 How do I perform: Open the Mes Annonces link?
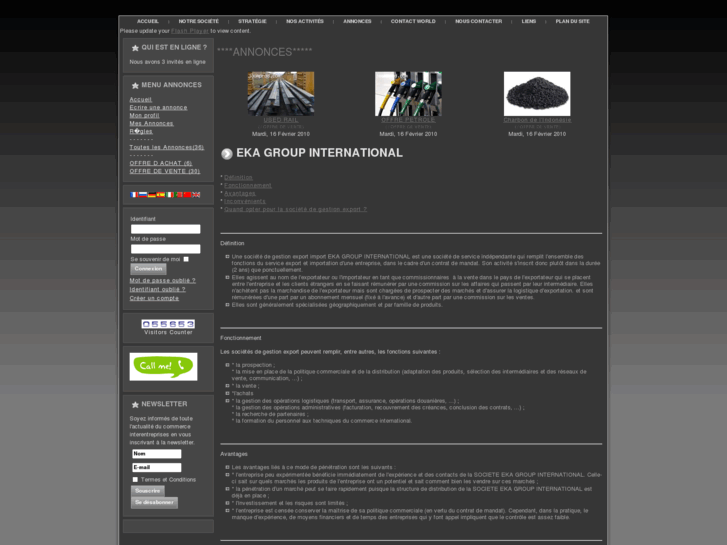151,123
